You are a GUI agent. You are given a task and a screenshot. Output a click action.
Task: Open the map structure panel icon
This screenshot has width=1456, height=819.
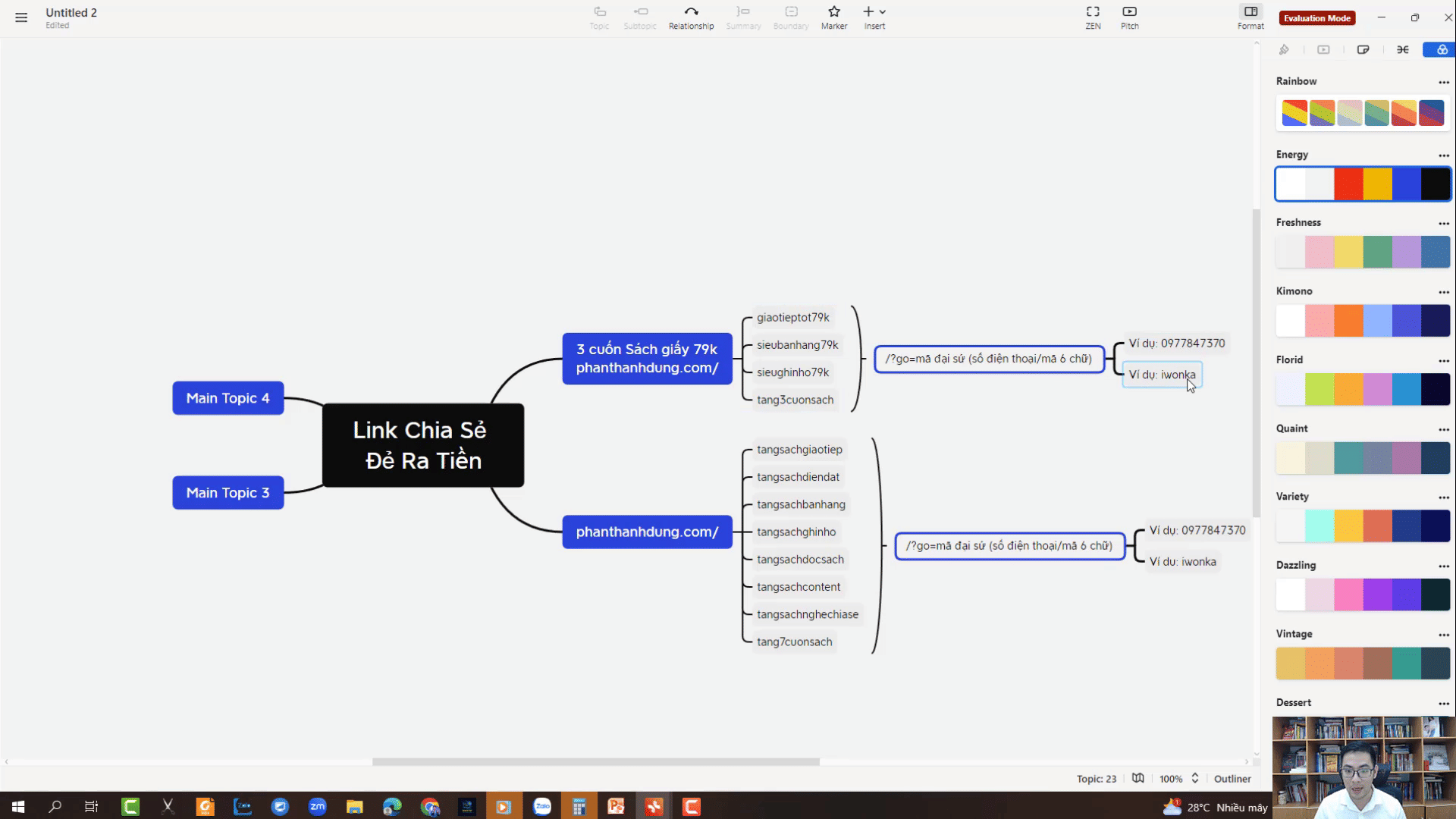pyautogui.click(x=1403, y=50)
